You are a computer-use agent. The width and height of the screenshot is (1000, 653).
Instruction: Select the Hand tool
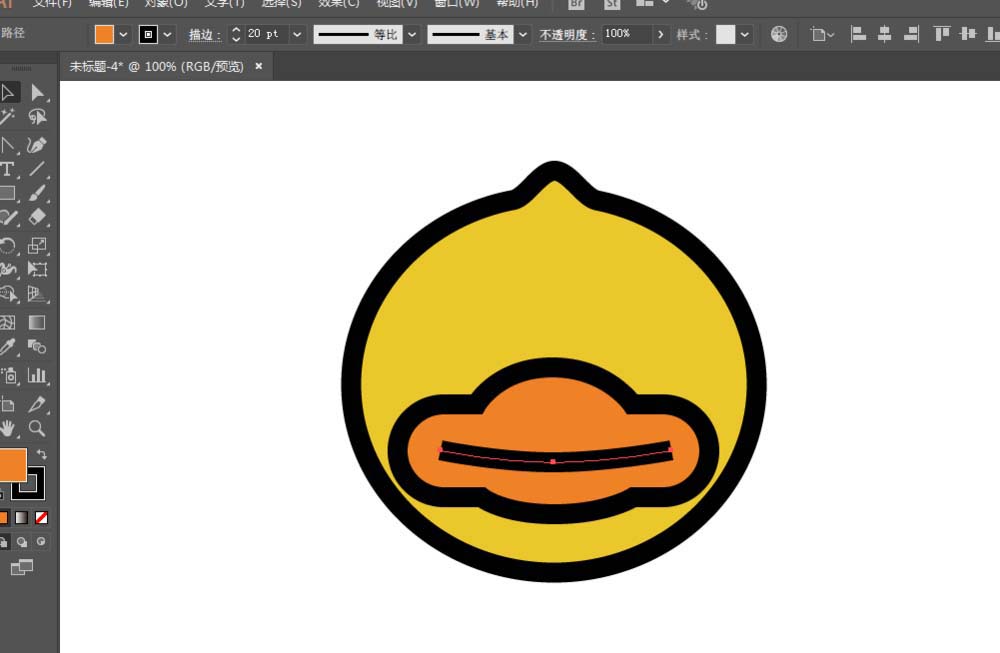click(9, 429)
